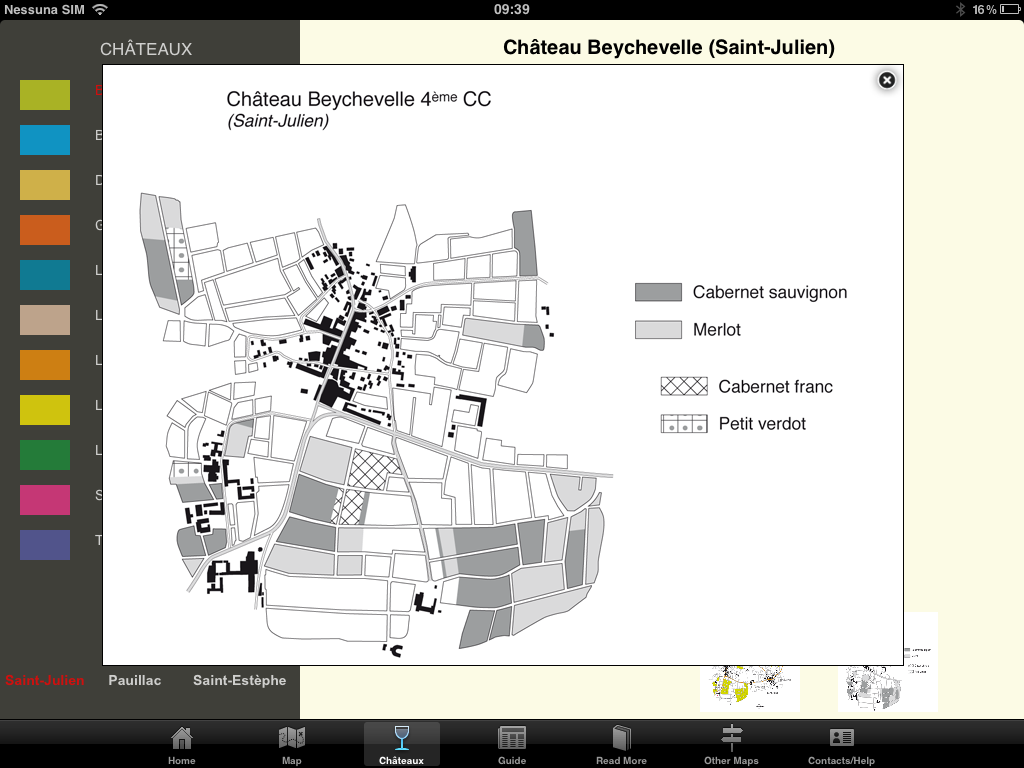1024x768 pixels.
Task: Close the Château Beychevelle map popup
Action: [x=886, y=81]
